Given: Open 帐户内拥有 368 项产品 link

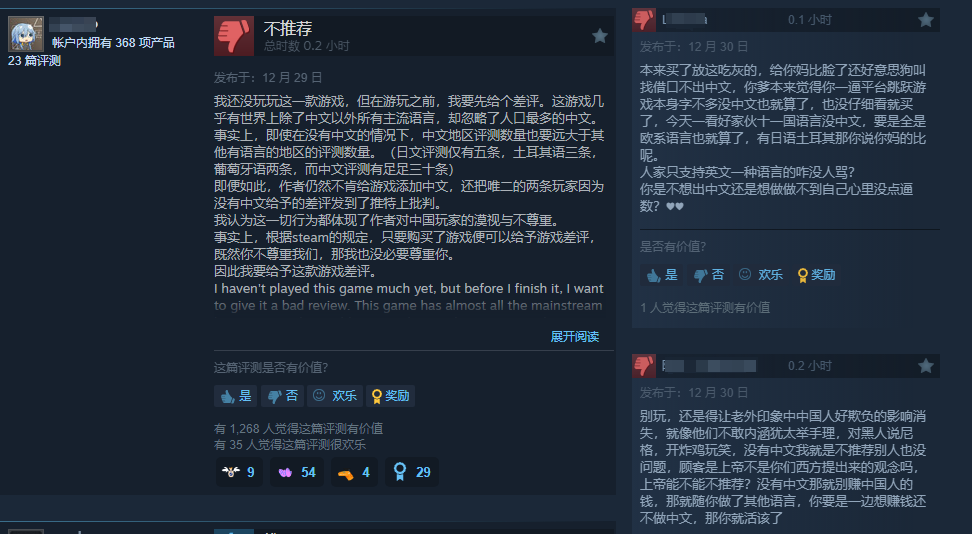Looking at the screenshot, I should [113, 43].
